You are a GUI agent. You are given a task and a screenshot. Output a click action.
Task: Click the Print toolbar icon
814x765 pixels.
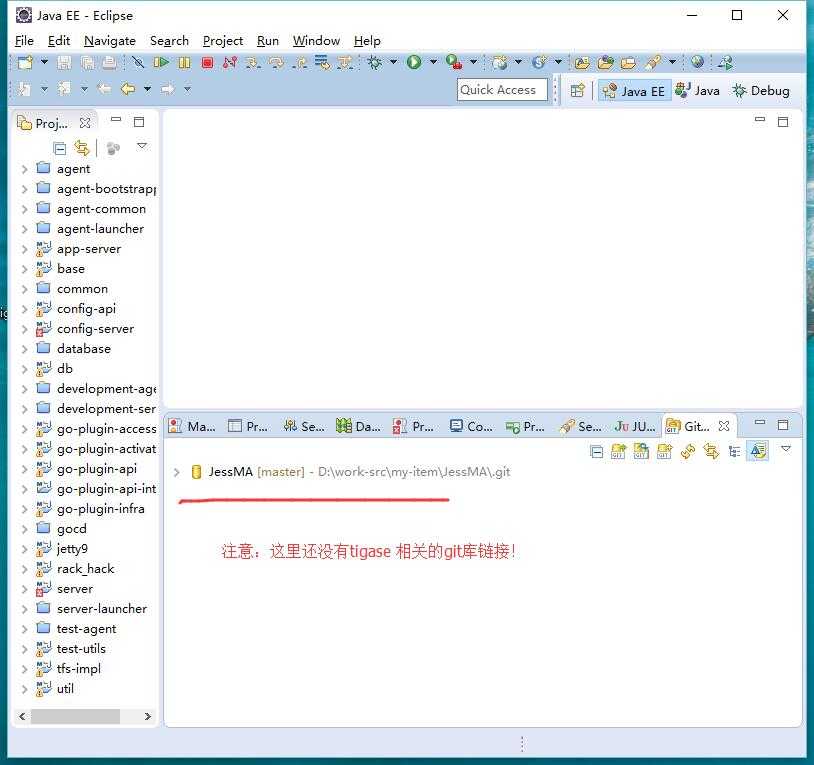(x=110, y=63)
